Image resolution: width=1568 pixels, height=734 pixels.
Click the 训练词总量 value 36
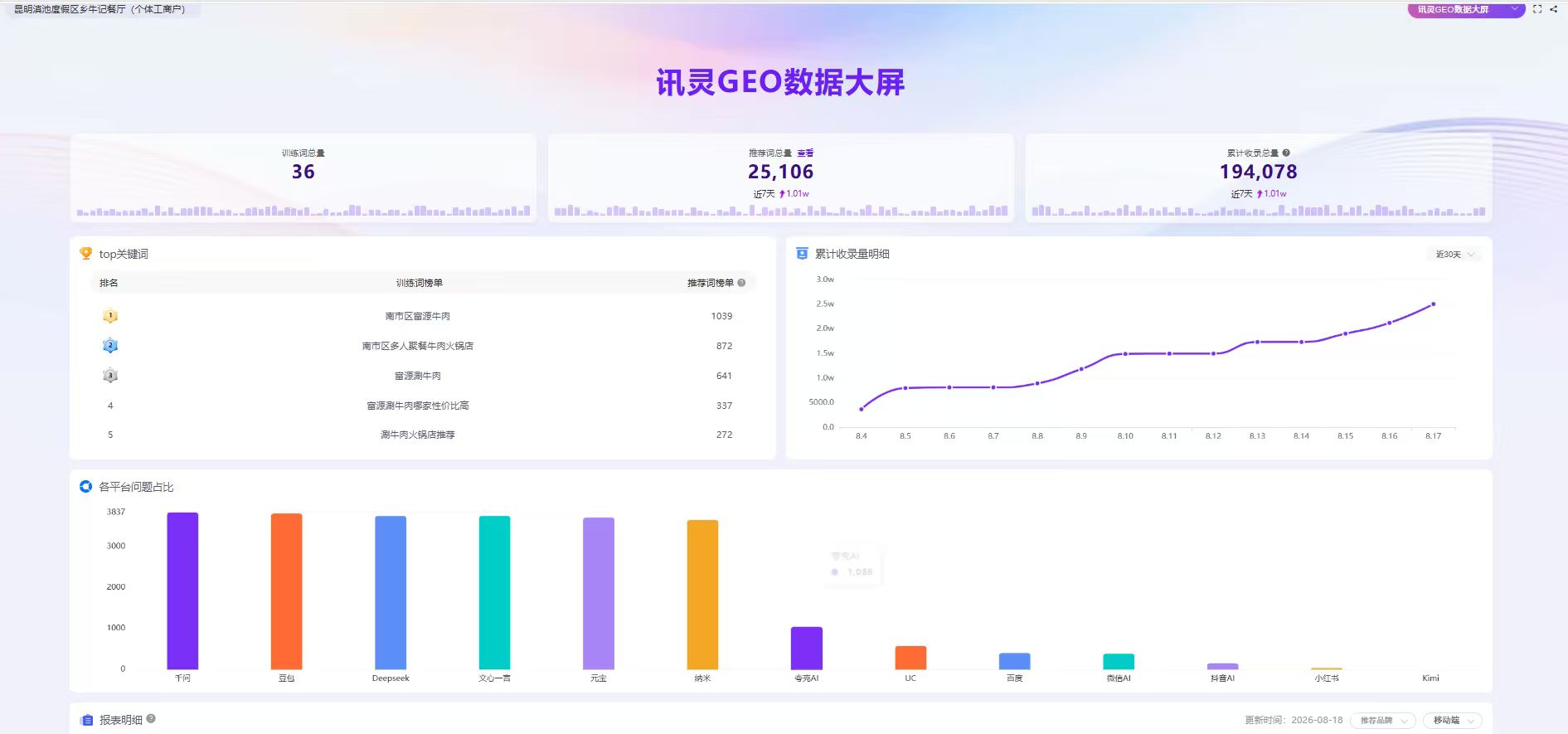click(x=303, y=172)
